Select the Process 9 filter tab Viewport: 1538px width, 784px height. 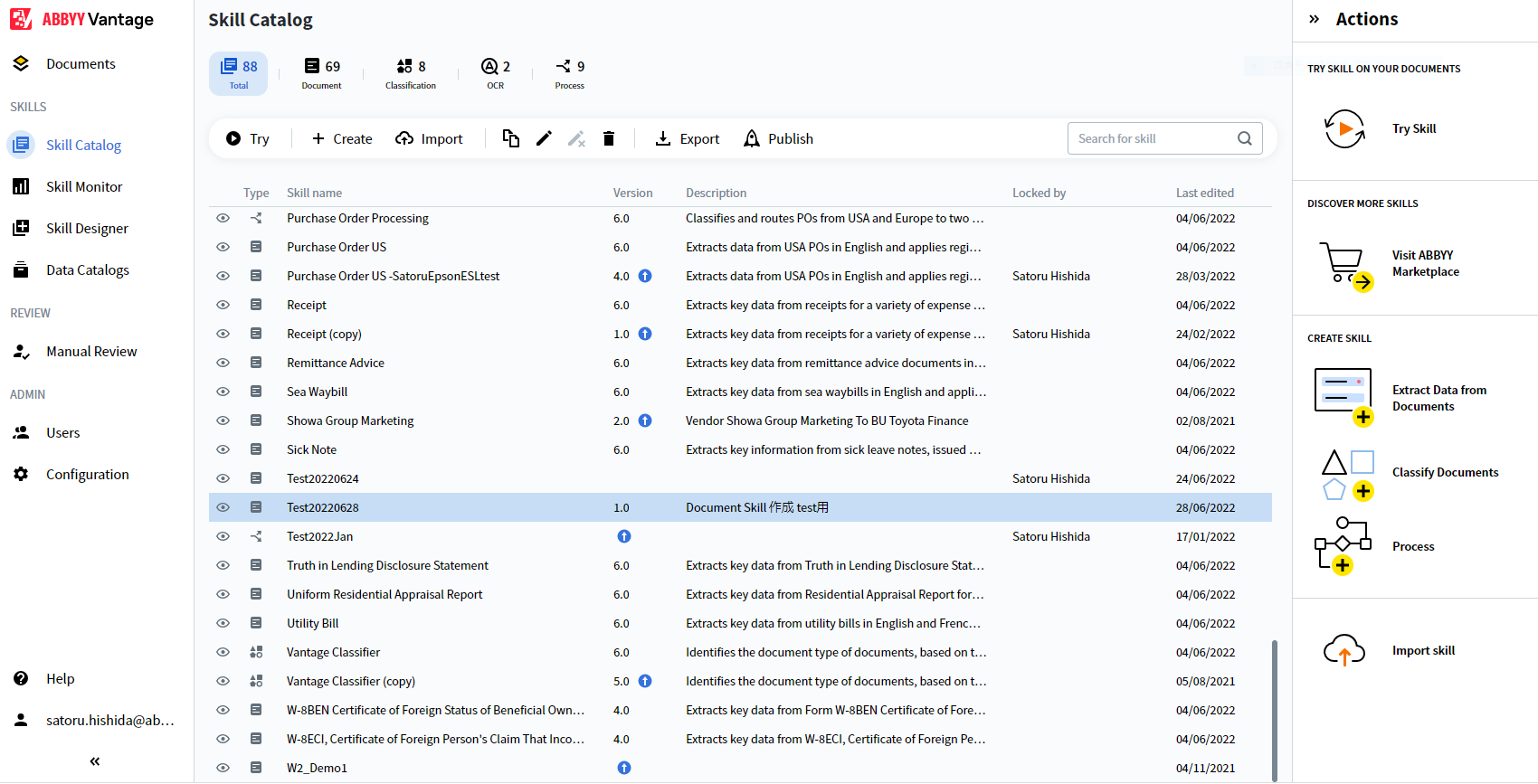click(x=570, y=73)
